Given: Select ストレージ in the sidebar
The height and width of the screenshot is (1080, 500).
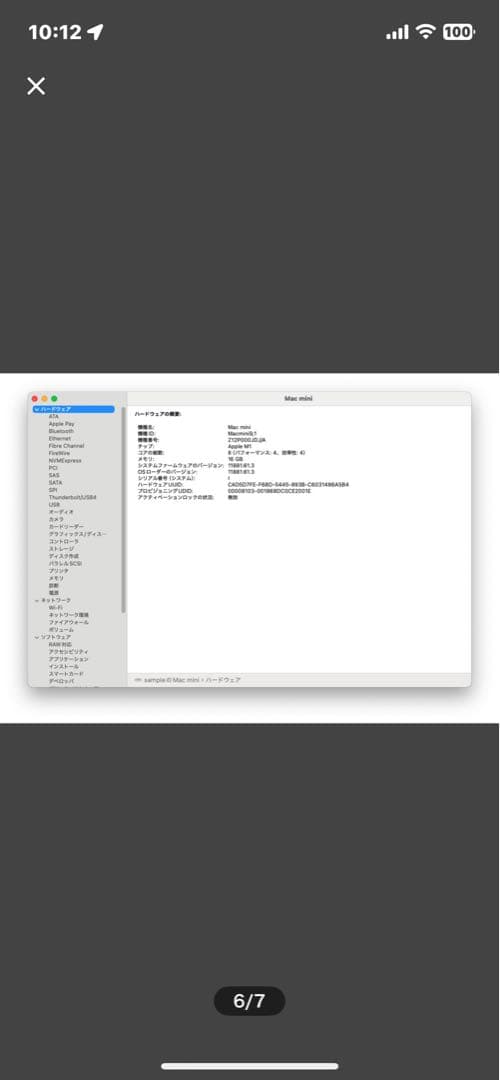Looking at the screenshot, I should click(x=61, y=549).
